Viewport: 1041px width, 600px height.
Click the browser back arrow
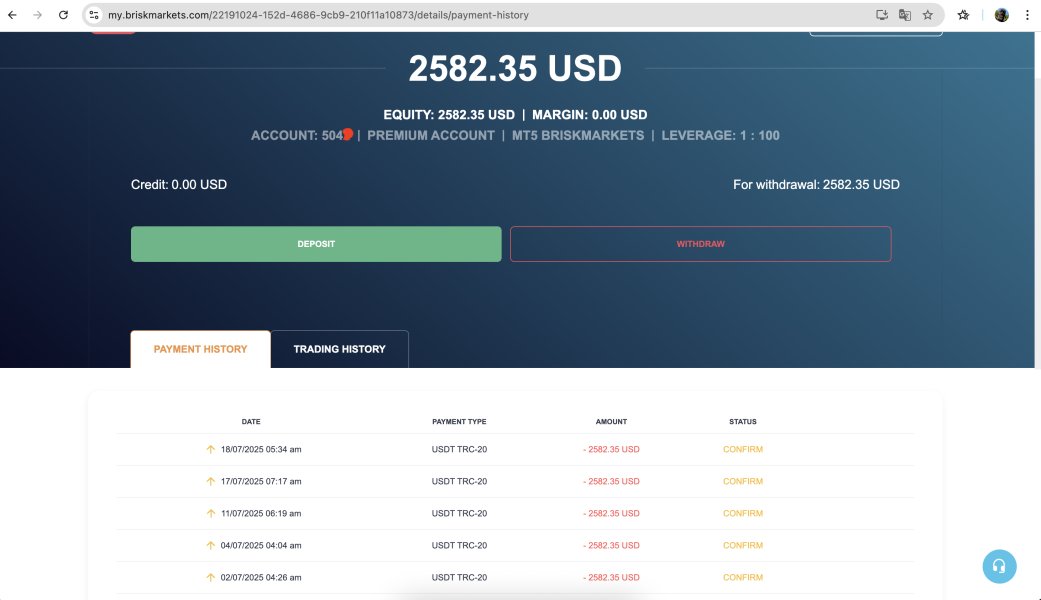point(12,15)
